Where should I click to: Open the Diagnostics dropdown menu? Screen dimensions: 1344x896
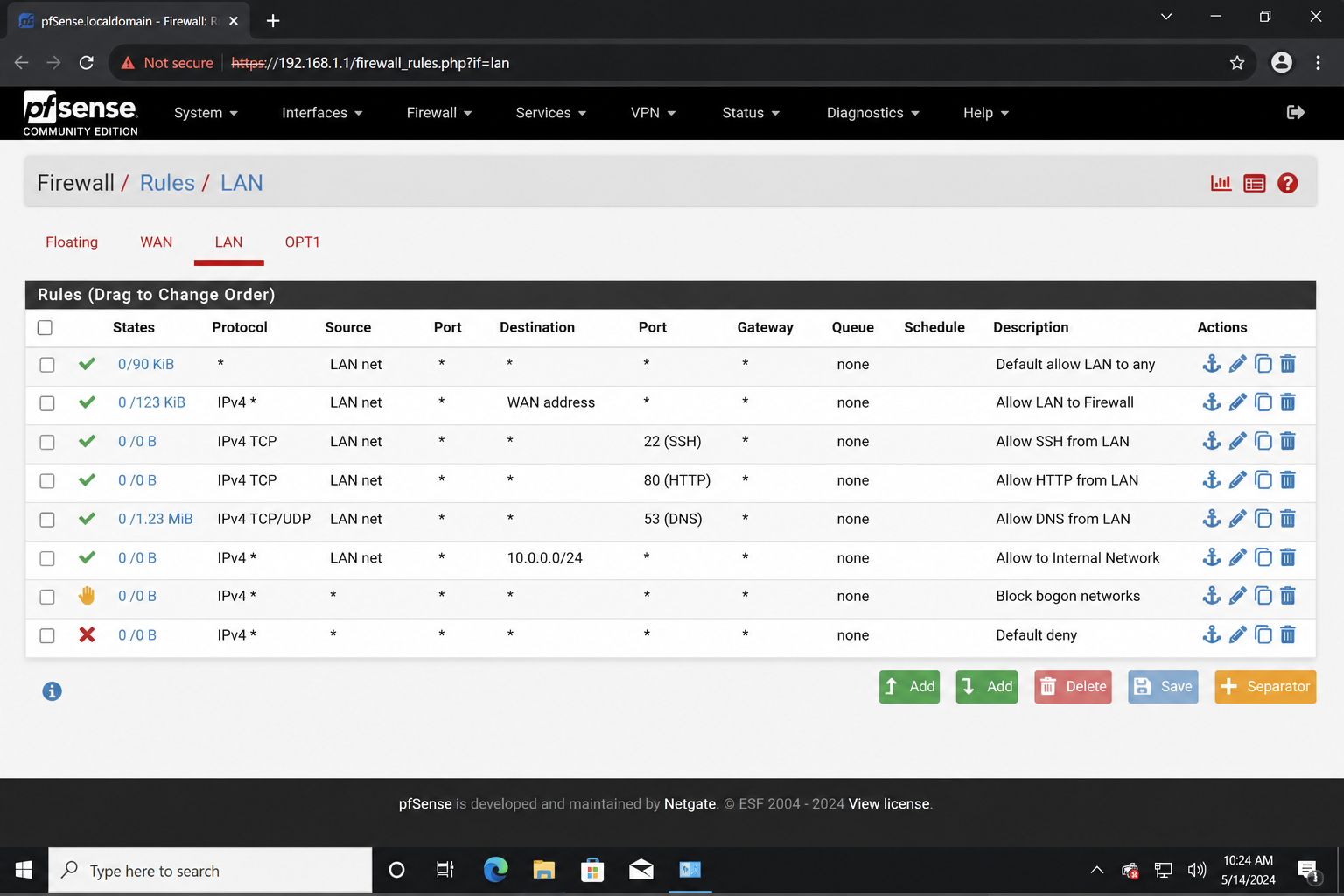pyautogui.click(x=873, y=113)
